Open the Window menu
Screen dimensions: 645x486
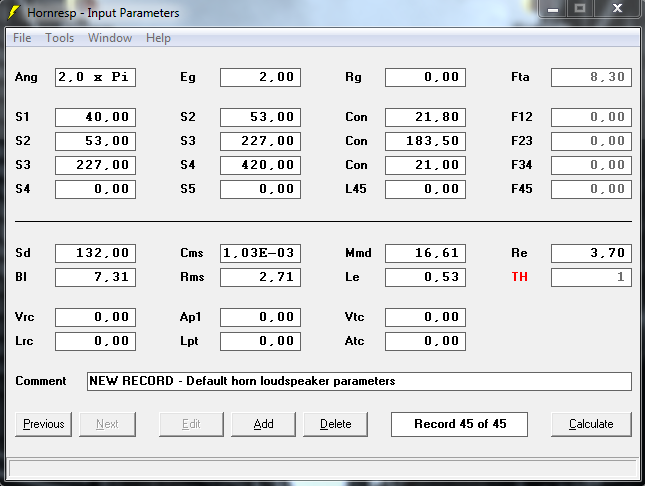(110, 38)
